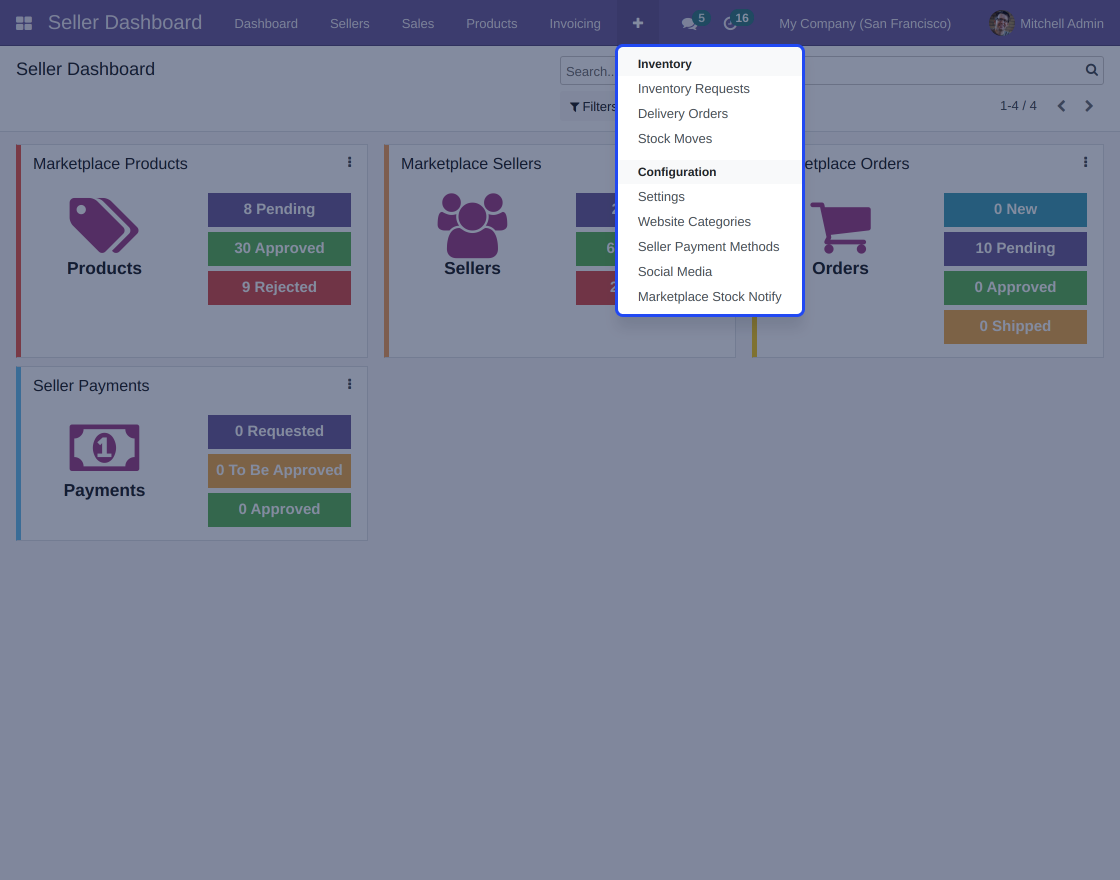Click Marketplace Sellers card title

tap(471, 164)
